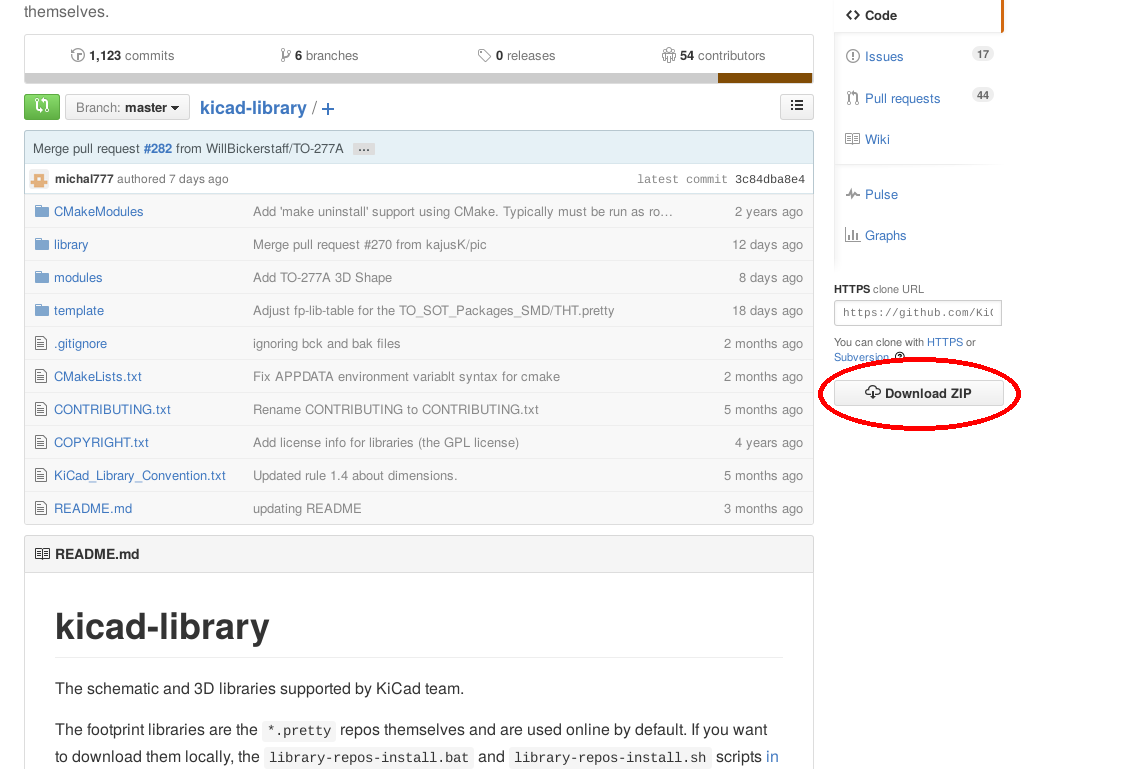Click file icon next to CMakeLists.txt
The width and height of the screenshot is (1128, 769).
[x=41, y=377]
